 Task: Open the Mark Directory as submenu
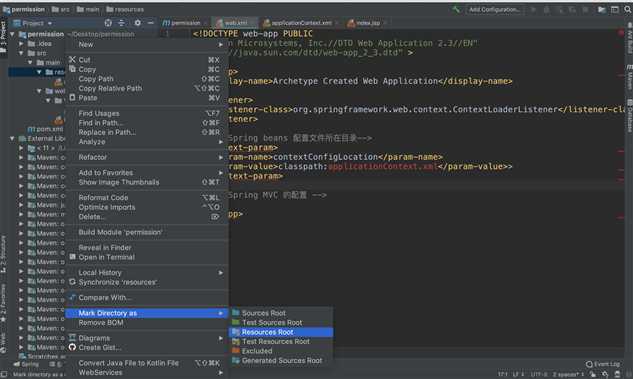147,313
